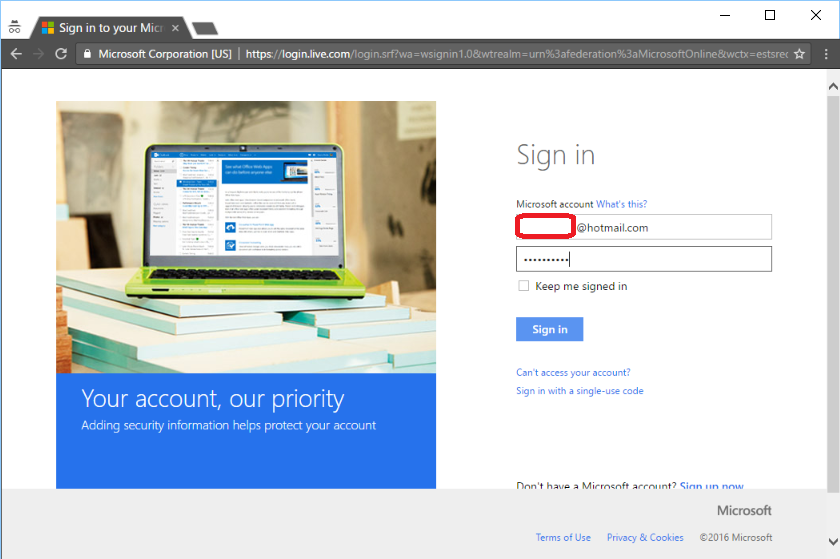Open Privacy & Cookies link

[x=645, y=537]
